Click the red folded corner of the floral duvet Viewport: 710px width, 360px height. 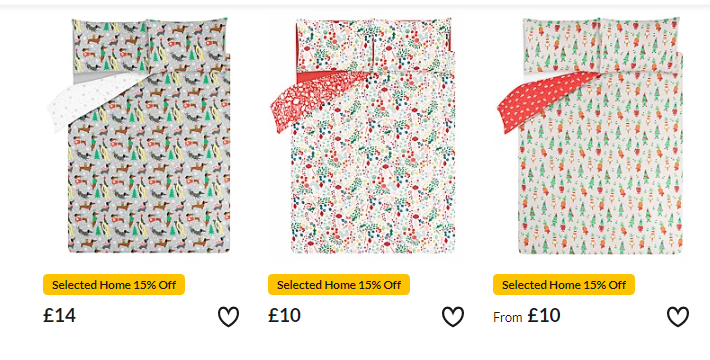(312, 102)
